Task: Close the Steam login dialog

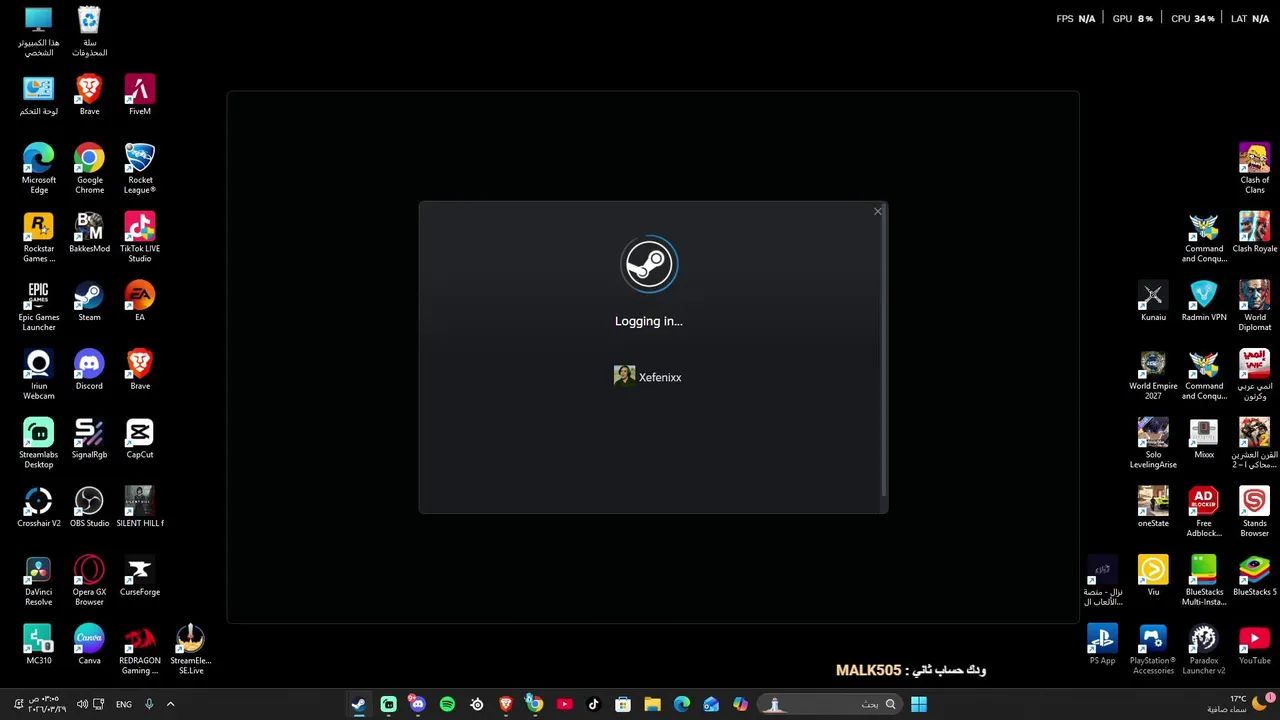Action: pyautogui.click(x=878, y=211)
